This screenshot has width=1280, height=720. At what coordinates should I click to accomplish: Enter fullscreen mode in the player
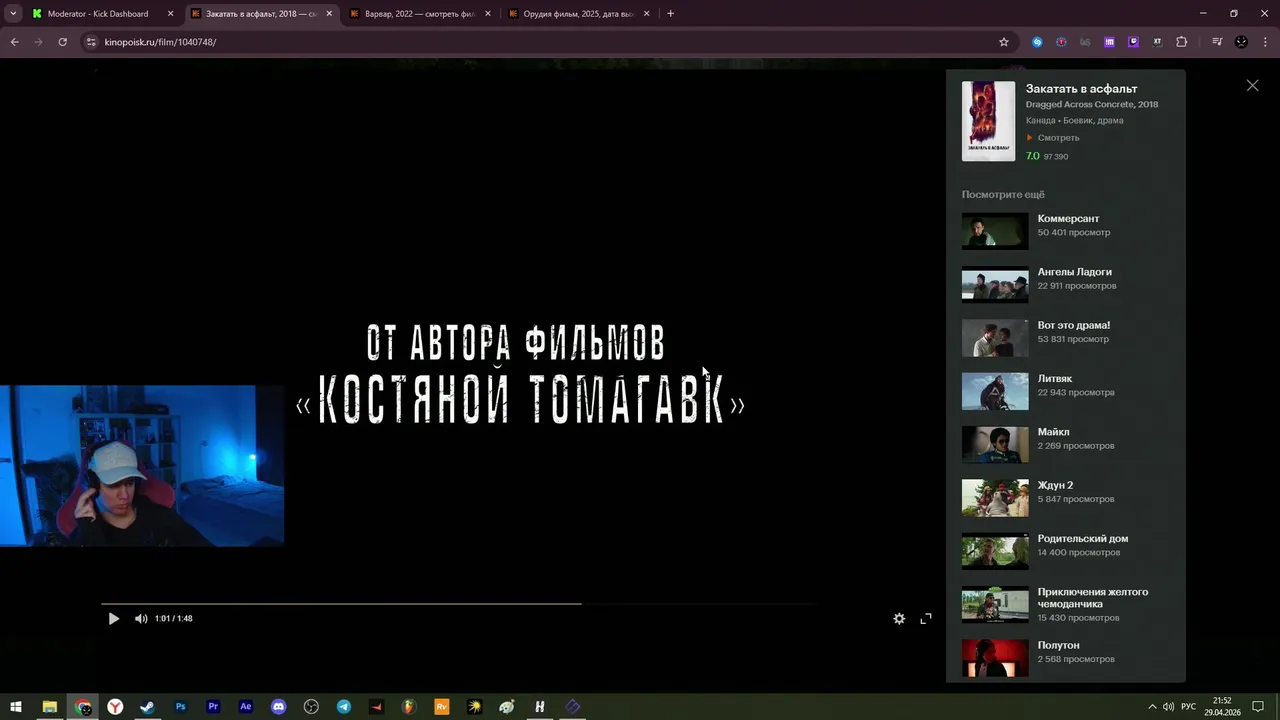[926, 619]
